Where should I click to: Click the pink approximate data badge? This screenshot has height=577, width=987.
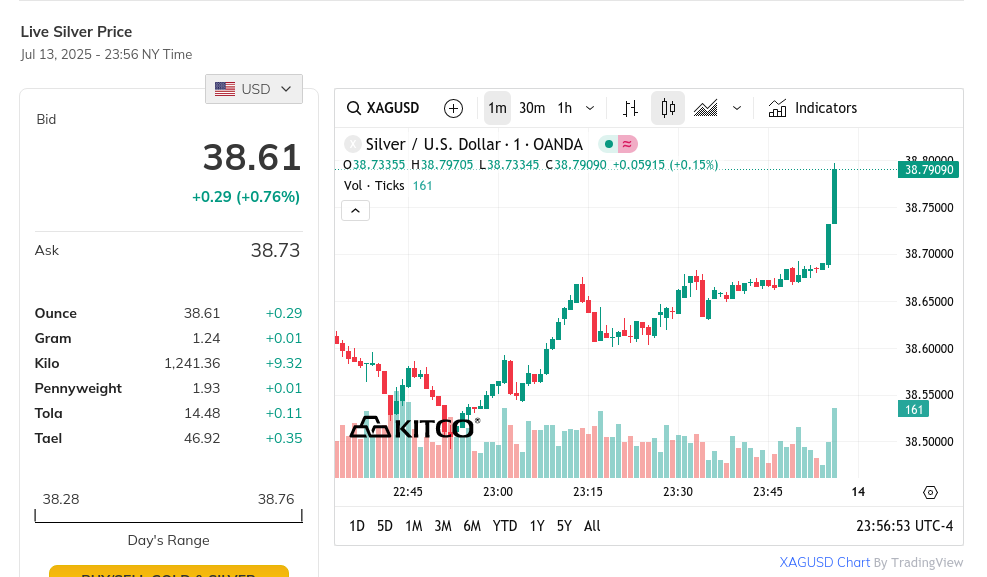pyautogui.click(x=627, y=144)
